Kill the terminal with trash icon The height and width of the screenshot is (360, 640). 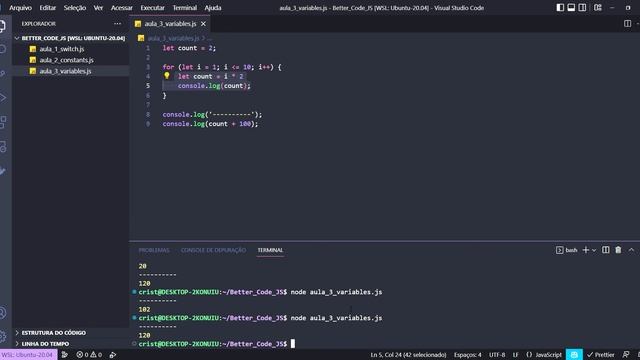[x=618, y=250]
